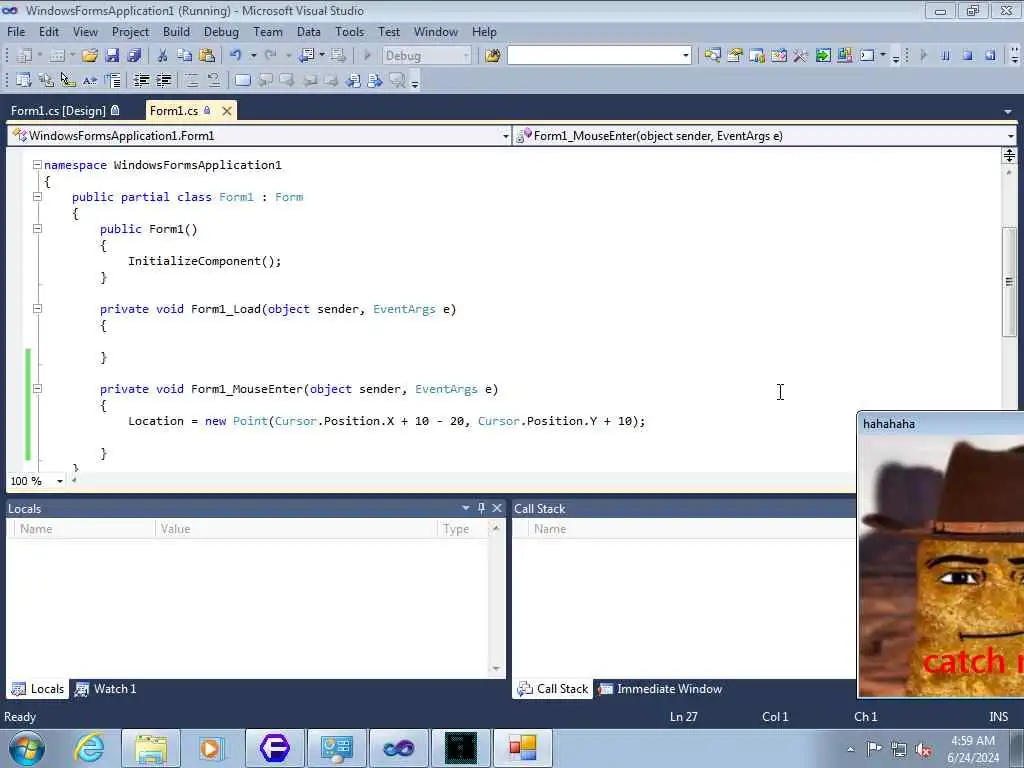Open the 100 % zoom dropdown
The width and height of the screenshot is (1024, 768).
click(59, 481)
